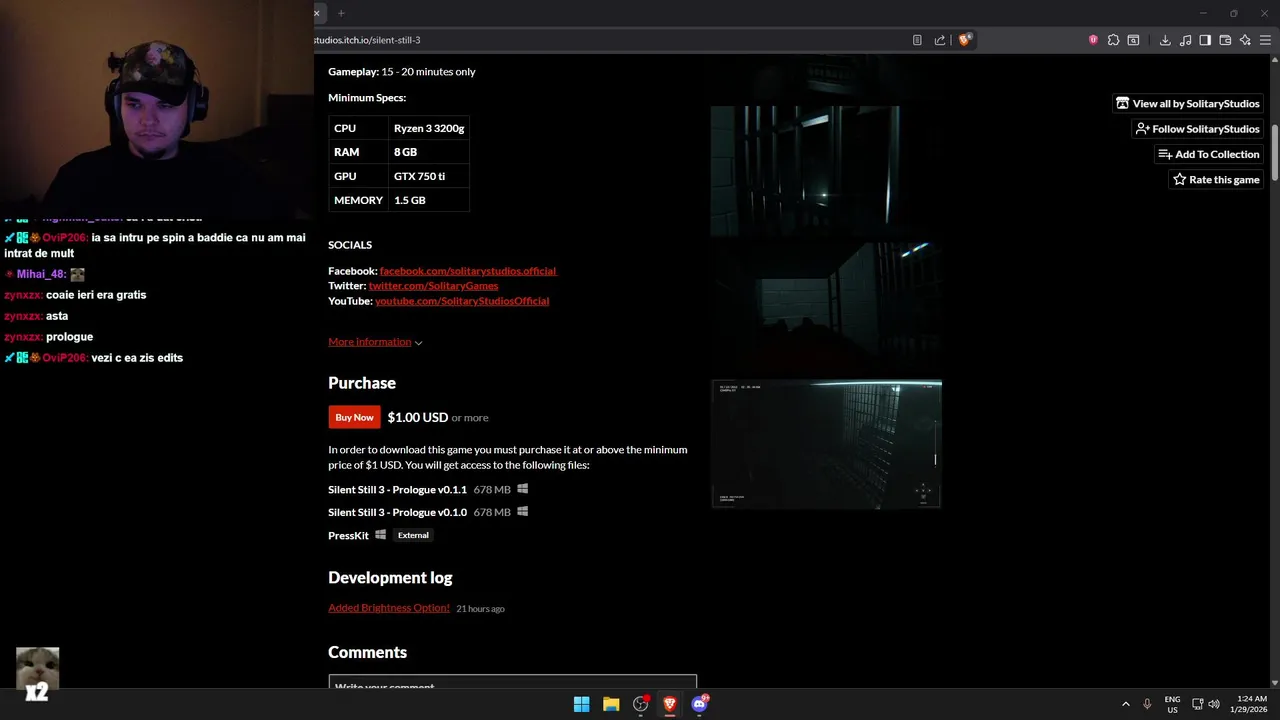Open View all by SolitaryStudios
The width and height of the screenshot is (1280, 720).
tap(1188, 104)
